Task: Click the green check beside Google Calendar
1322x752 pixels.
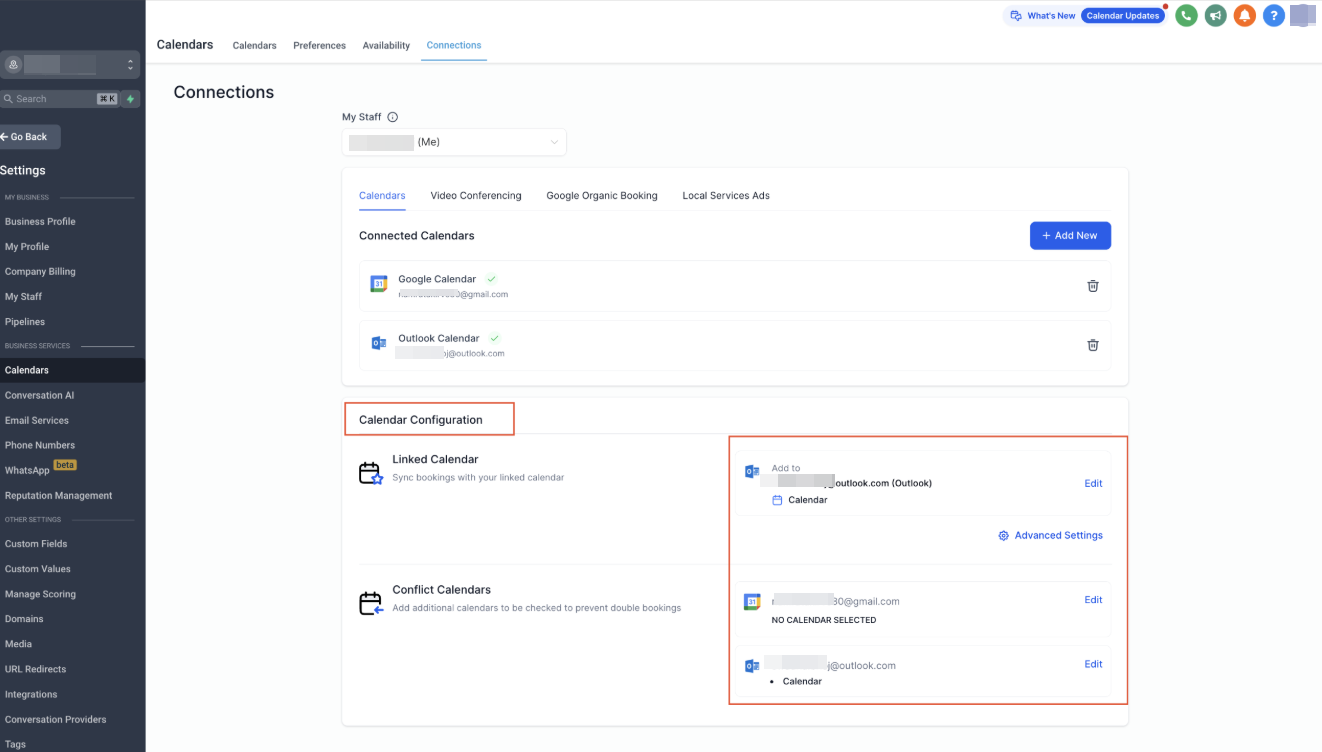Action: click(491, 279)
